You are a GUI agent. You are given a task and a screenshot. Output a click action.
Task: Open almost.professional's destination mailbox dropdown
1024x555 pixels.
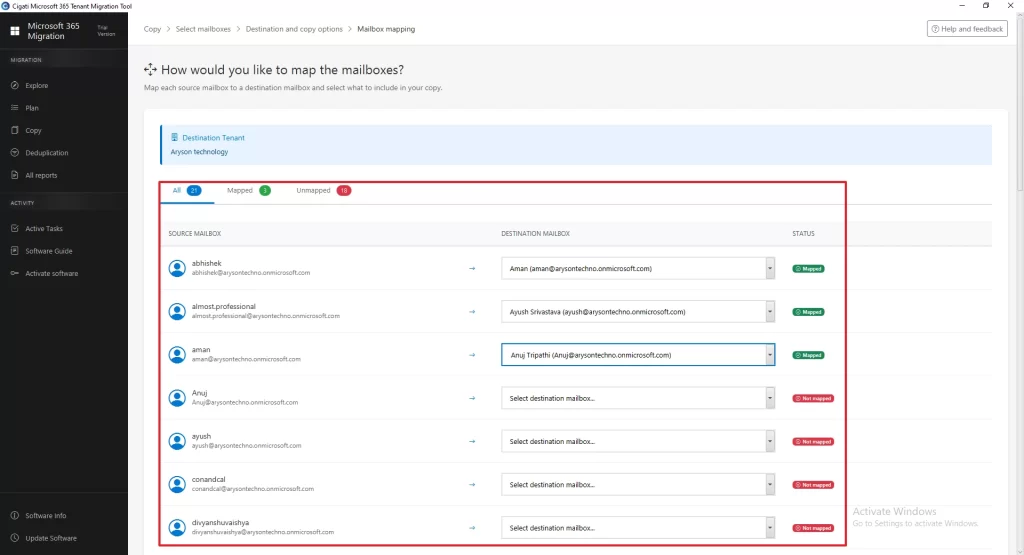638,311
